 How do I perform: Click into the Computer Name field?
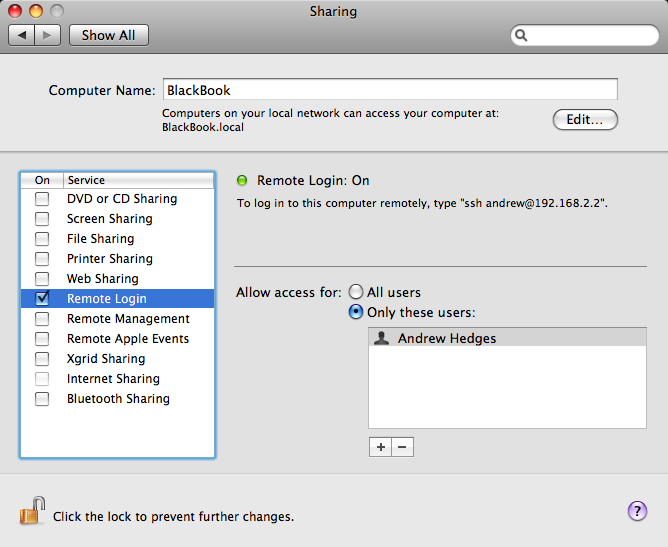point(390,89)
